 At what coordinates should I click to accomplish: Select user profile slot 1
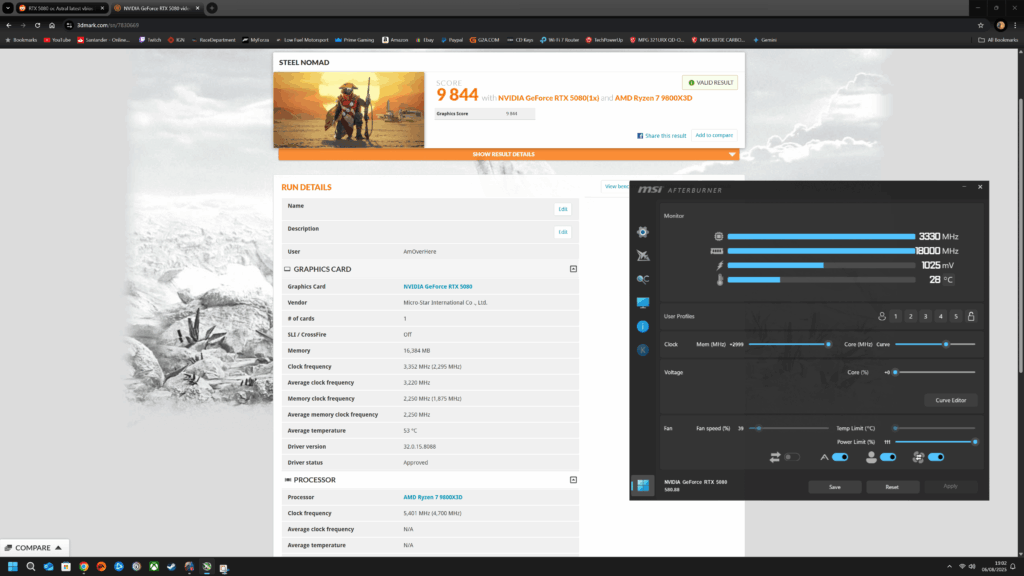click(895, 316)
